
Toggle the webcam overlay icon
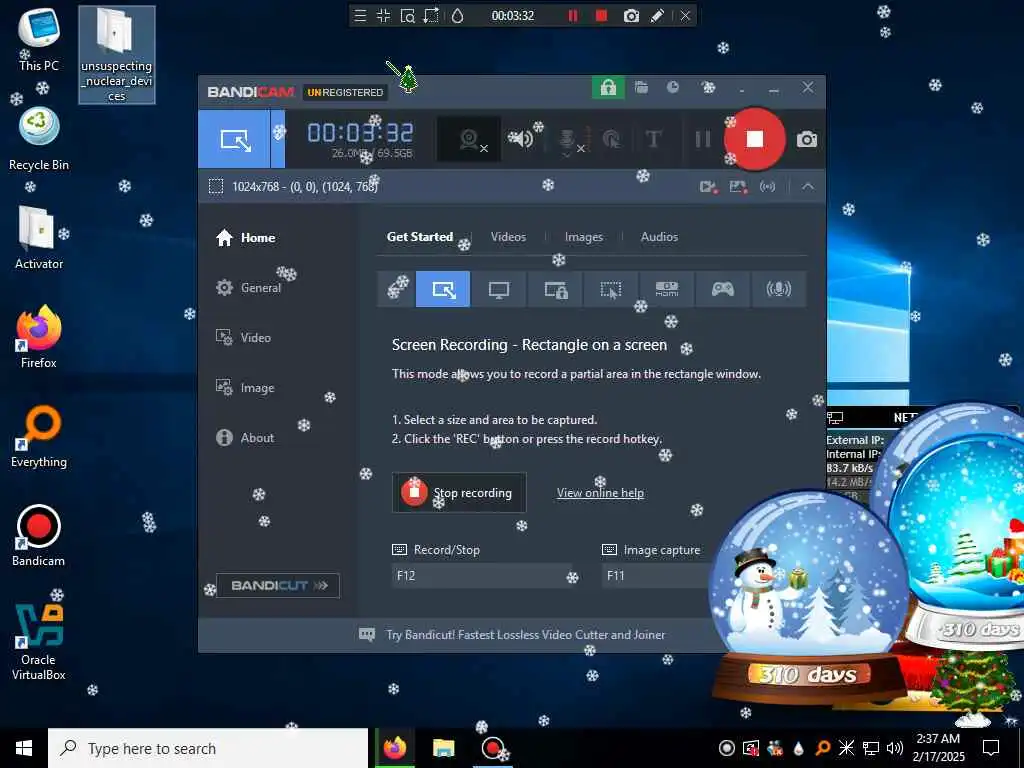click(469, 139)
